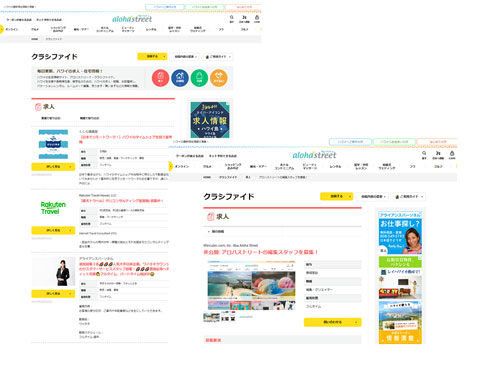
Task: Click yellow details button under the blue ship thumbnail
Action: click(x=53, y=166)
